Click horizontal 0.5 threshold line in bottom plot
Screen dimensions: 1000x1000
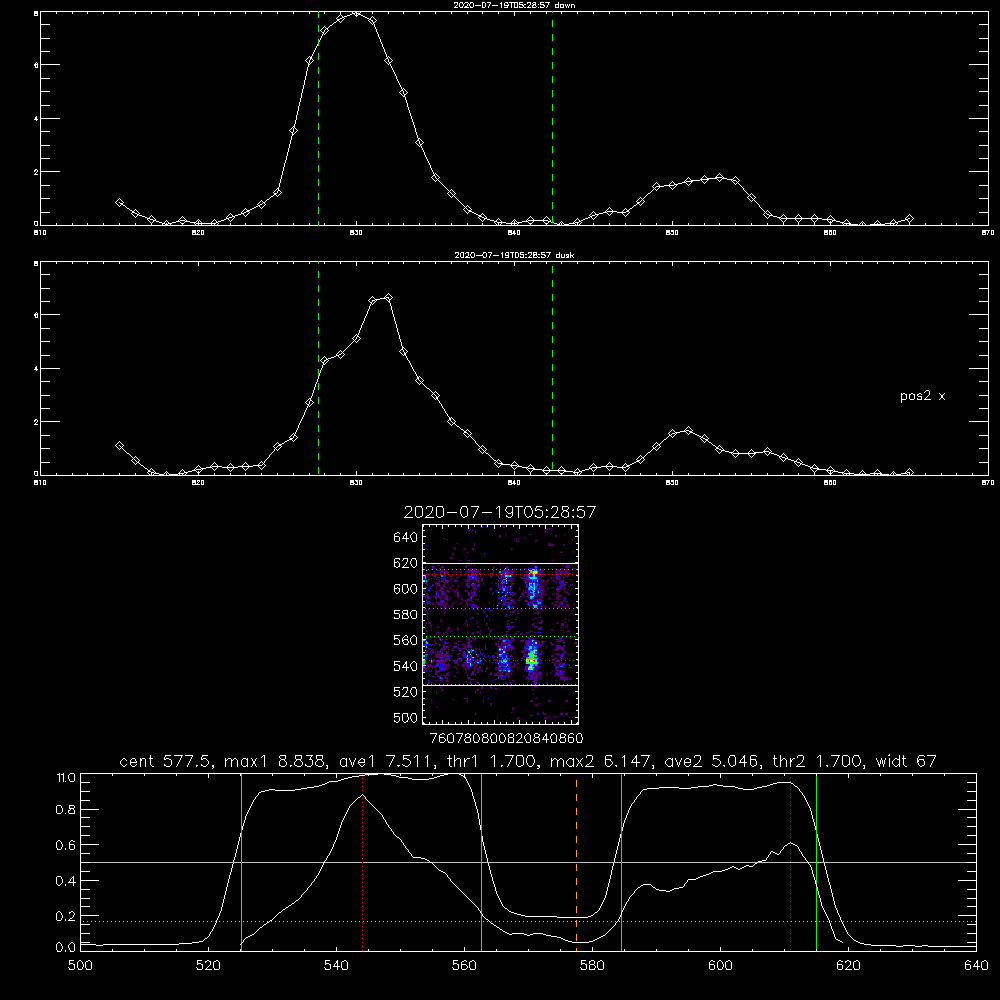click(529, 862)
